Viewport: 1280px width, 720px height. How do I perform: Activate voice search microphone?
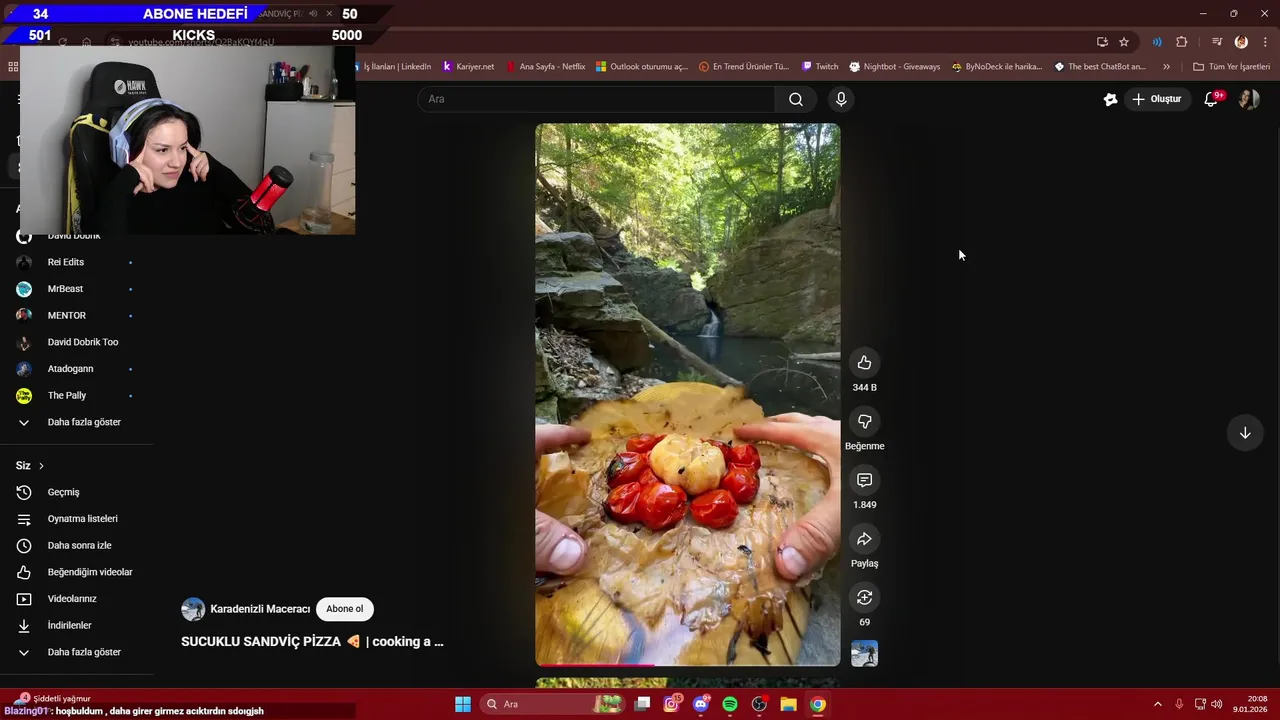[841, 99]
